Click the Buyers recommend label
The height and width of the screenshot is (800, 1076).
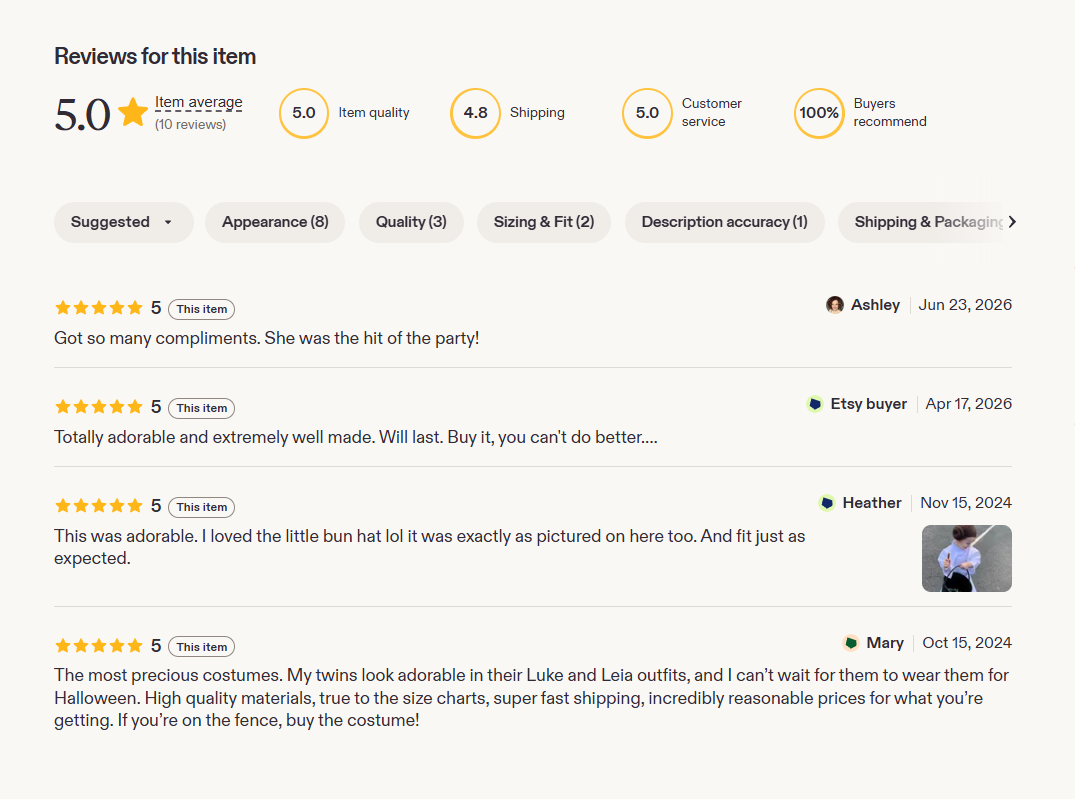click(889, 113)
